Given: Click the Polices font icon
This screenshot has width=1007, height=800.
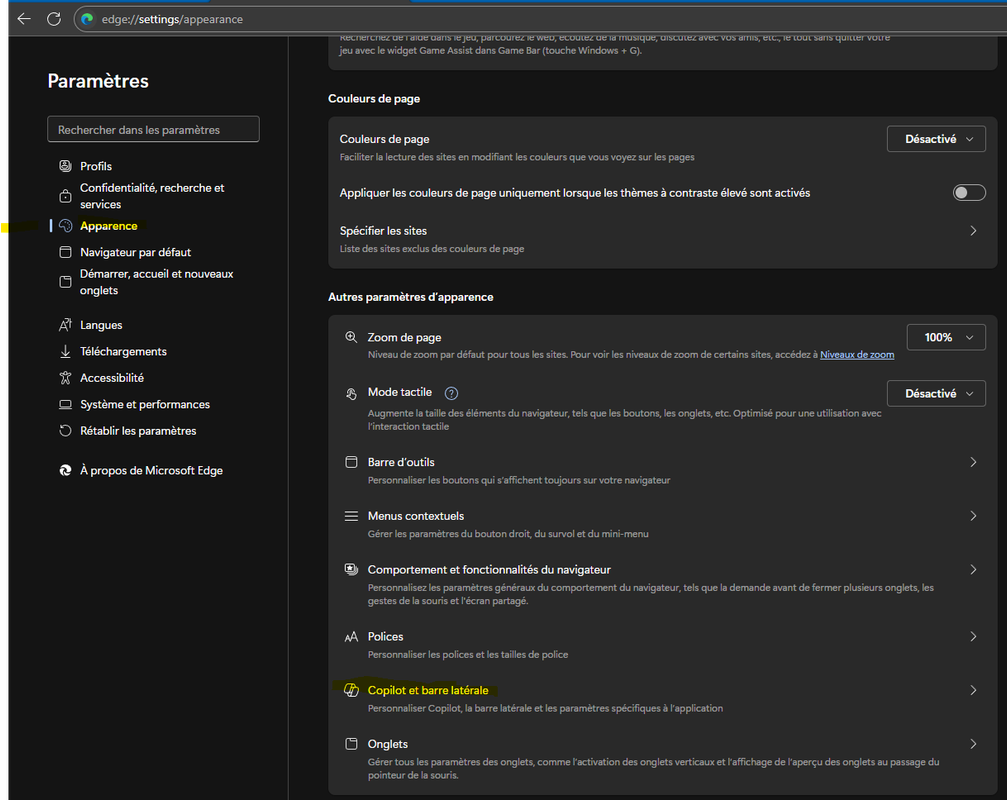Looking at the screenshot, I should [x=351, y=637].
